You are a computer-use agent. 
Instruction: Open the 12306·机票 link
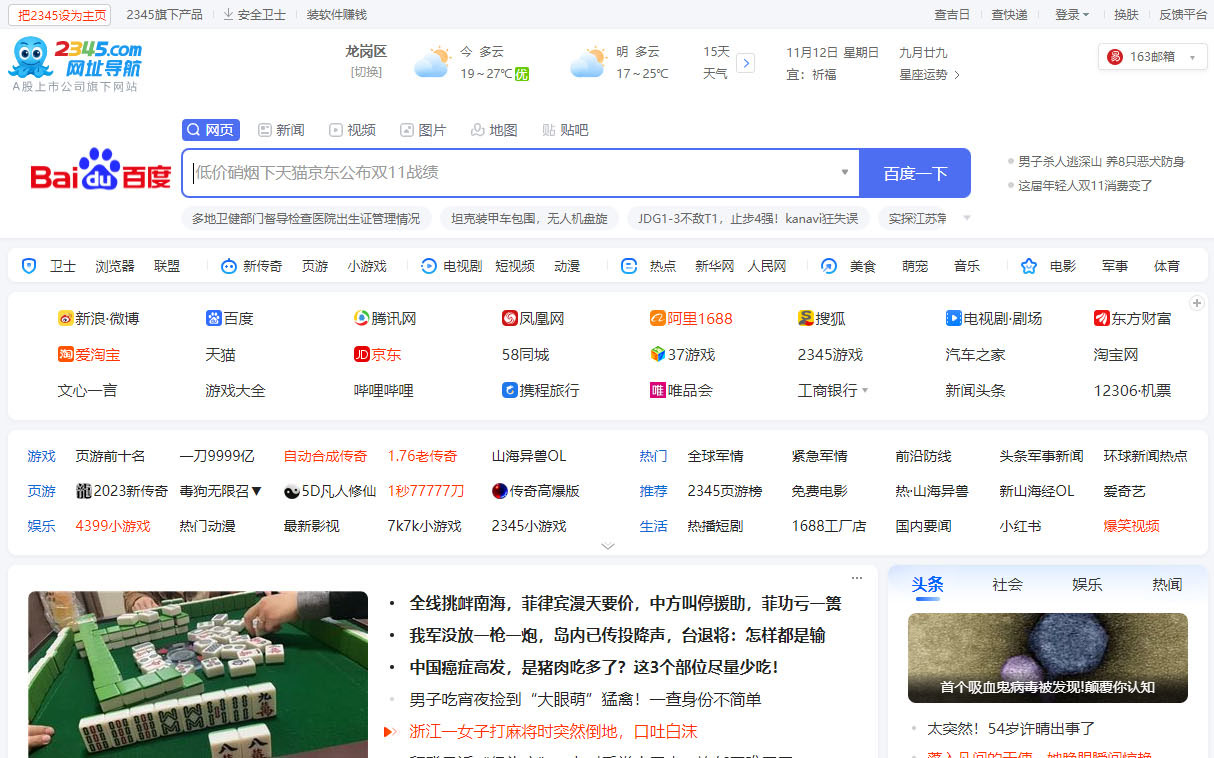click(1132, 390)
